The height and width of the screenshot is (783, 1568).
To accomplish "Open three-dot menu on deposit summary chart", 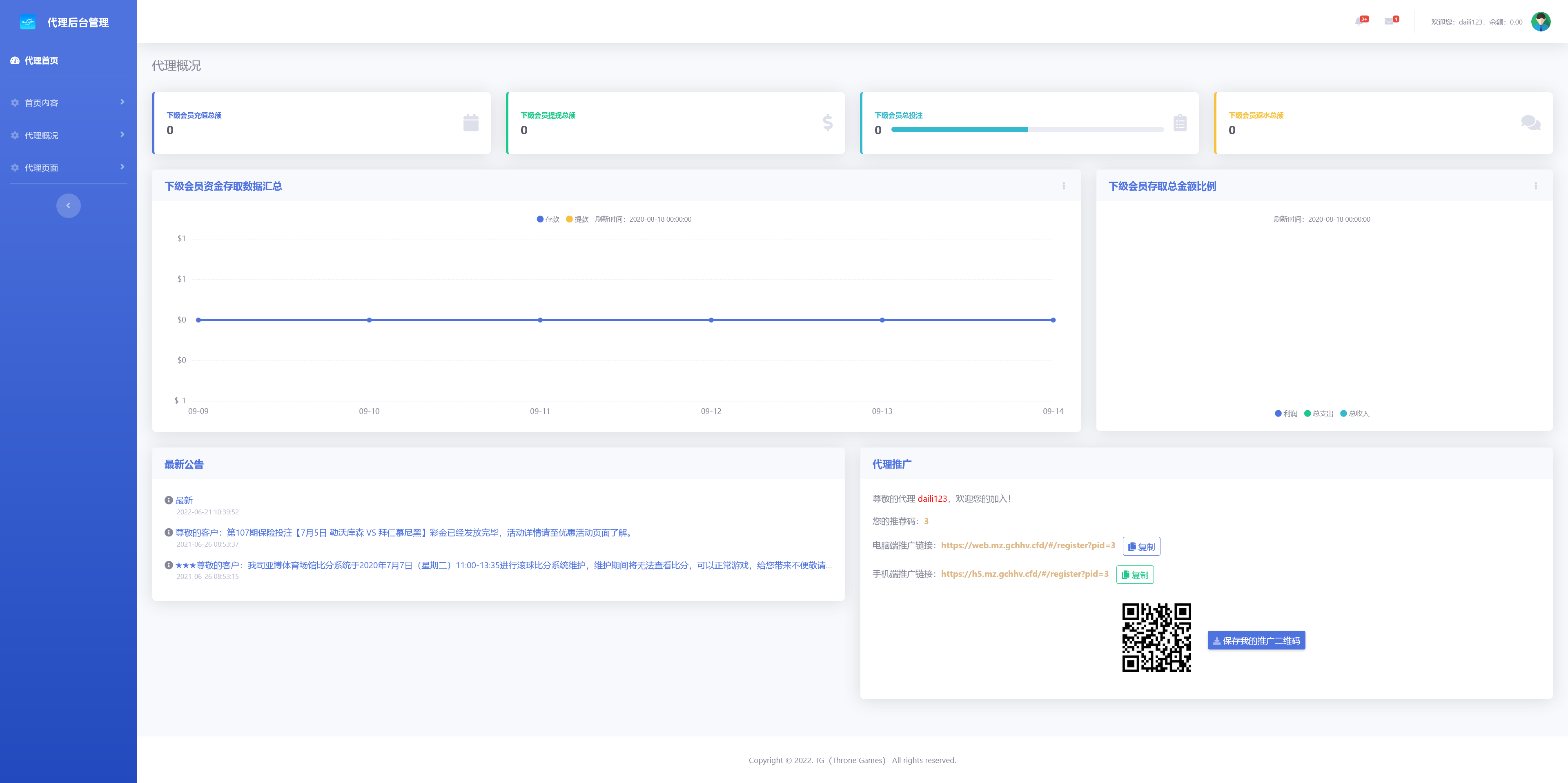I will pos(1063,186).
